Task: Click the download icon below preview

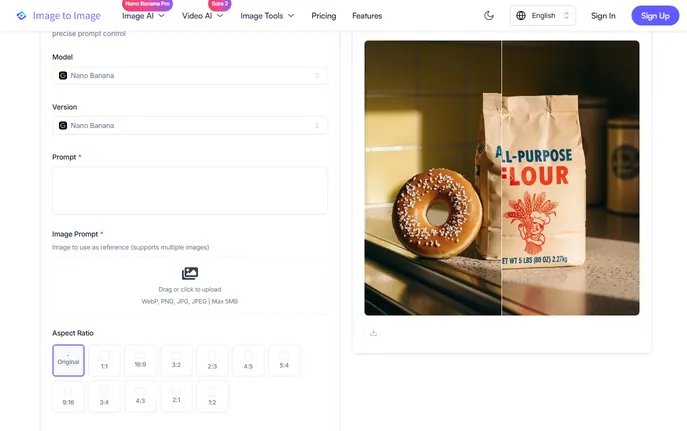Action: tap(373, 332)
